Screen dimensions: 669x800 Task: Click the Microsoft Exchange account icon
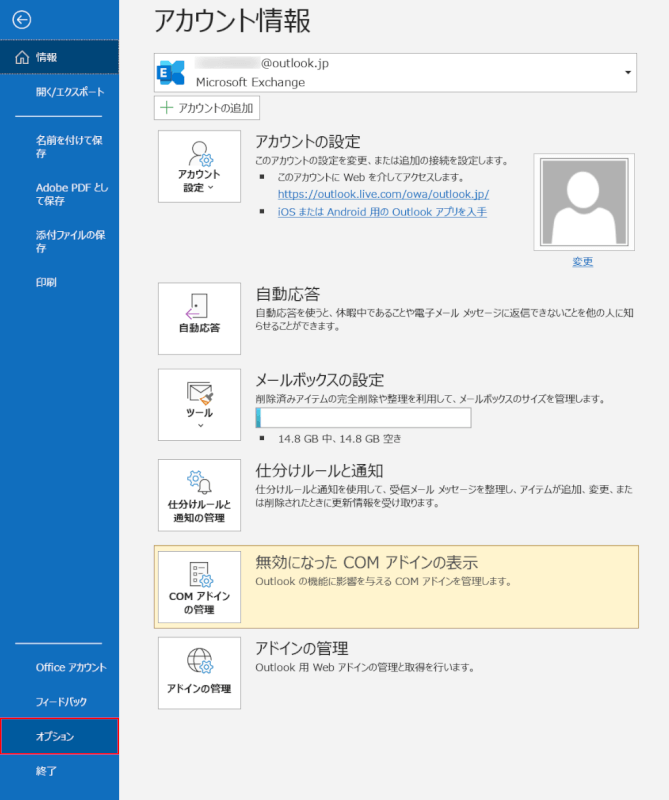pos(171,73)
